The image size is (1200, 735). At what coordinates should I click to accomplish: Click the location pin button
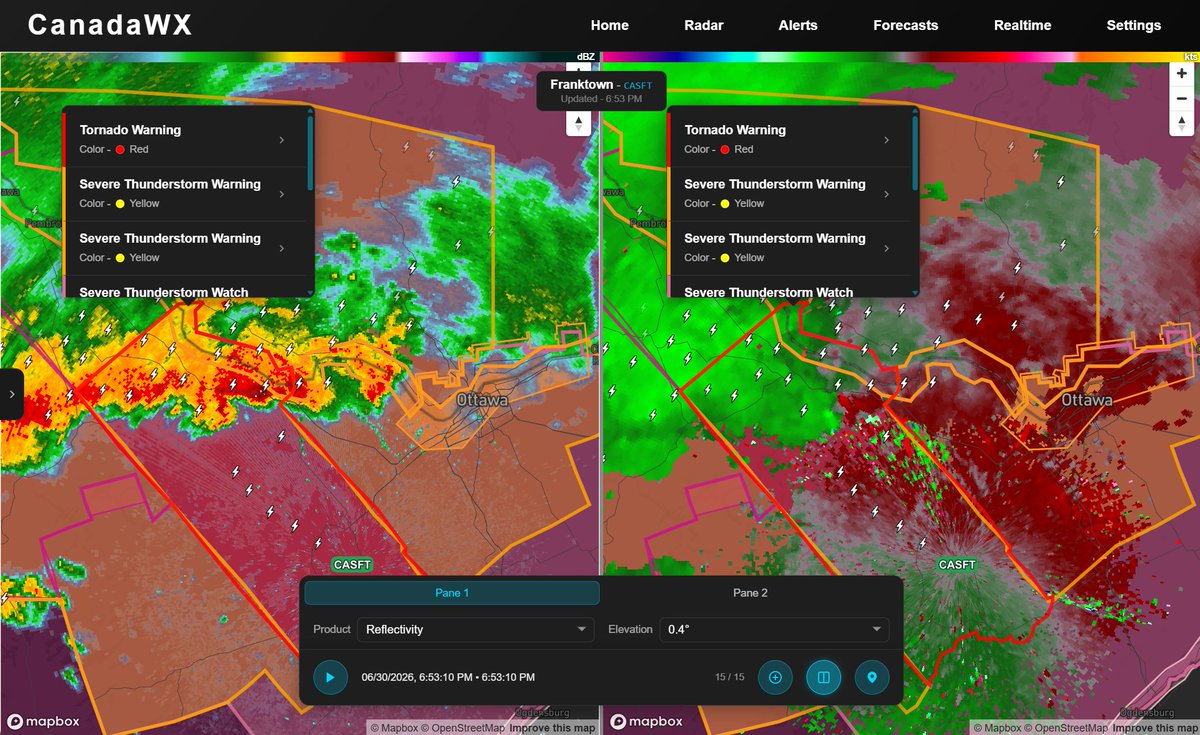pos(872,677)
